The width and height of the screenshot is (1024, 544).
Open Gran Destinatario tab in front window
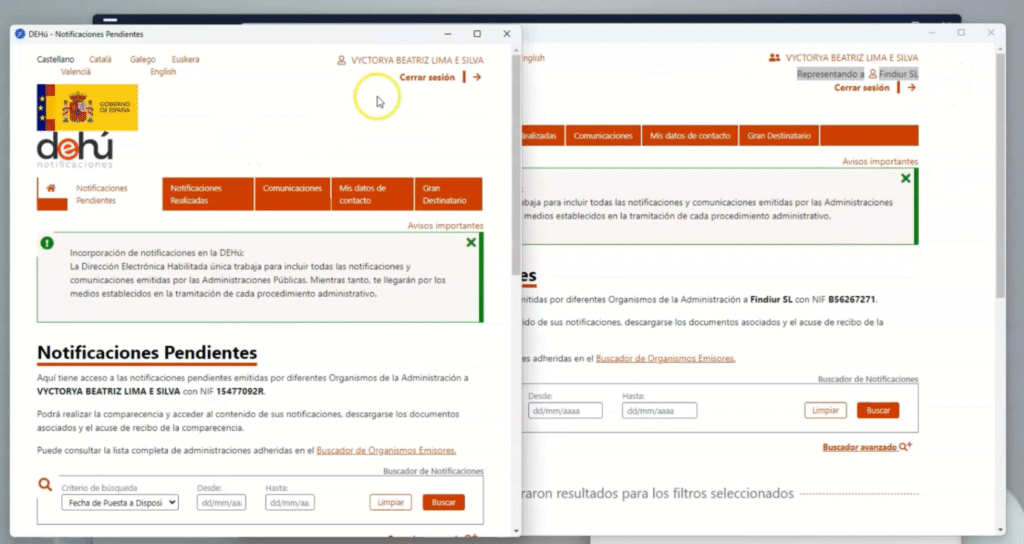tap(449, 194)
